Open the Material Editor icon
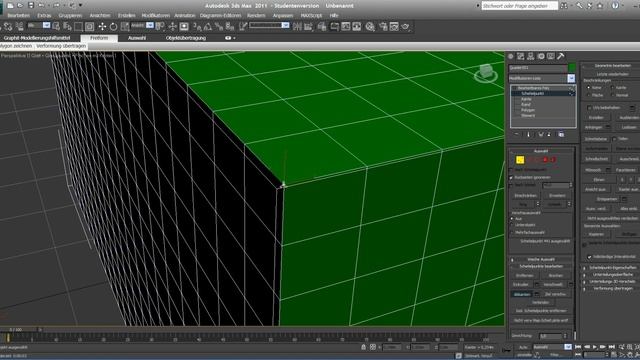 (370, 27)
